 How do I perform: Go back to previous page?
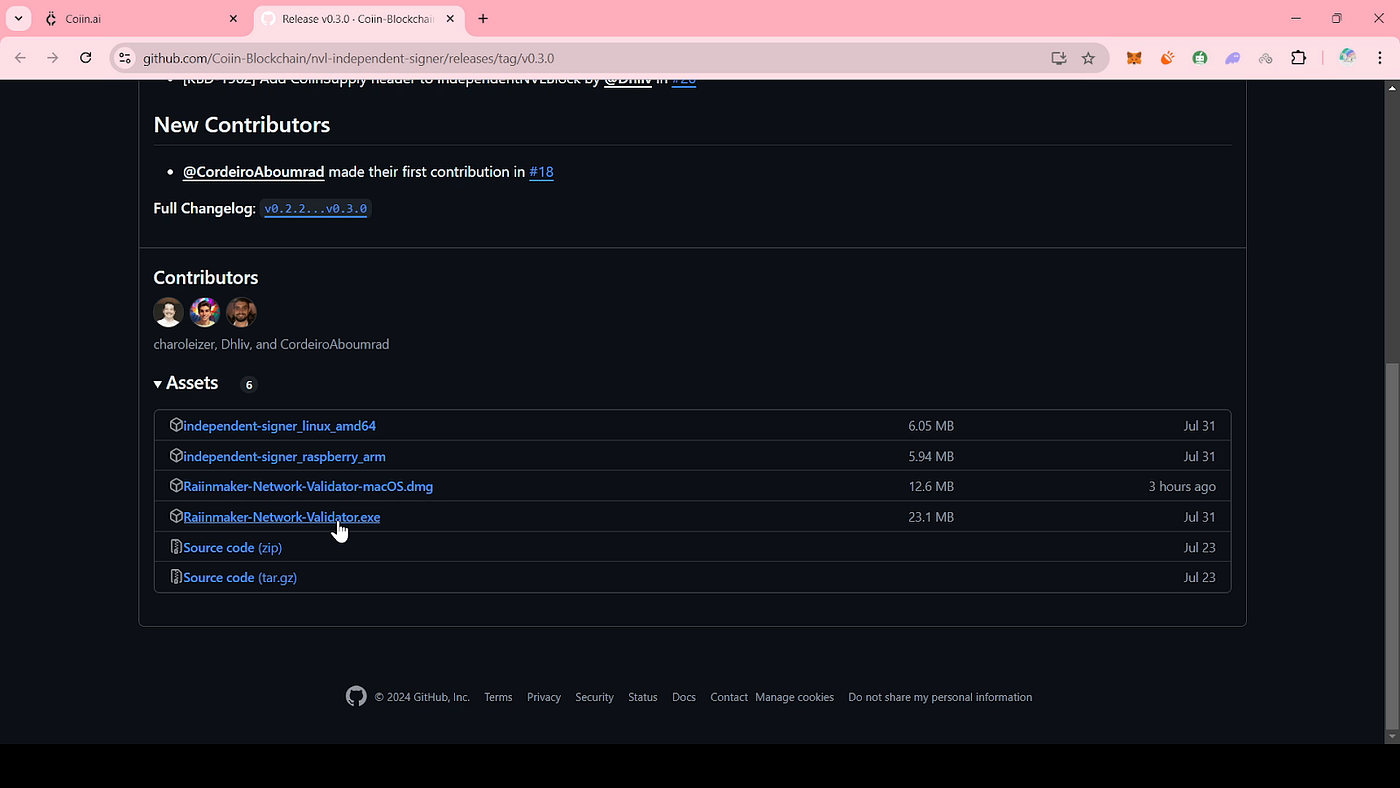21,58
